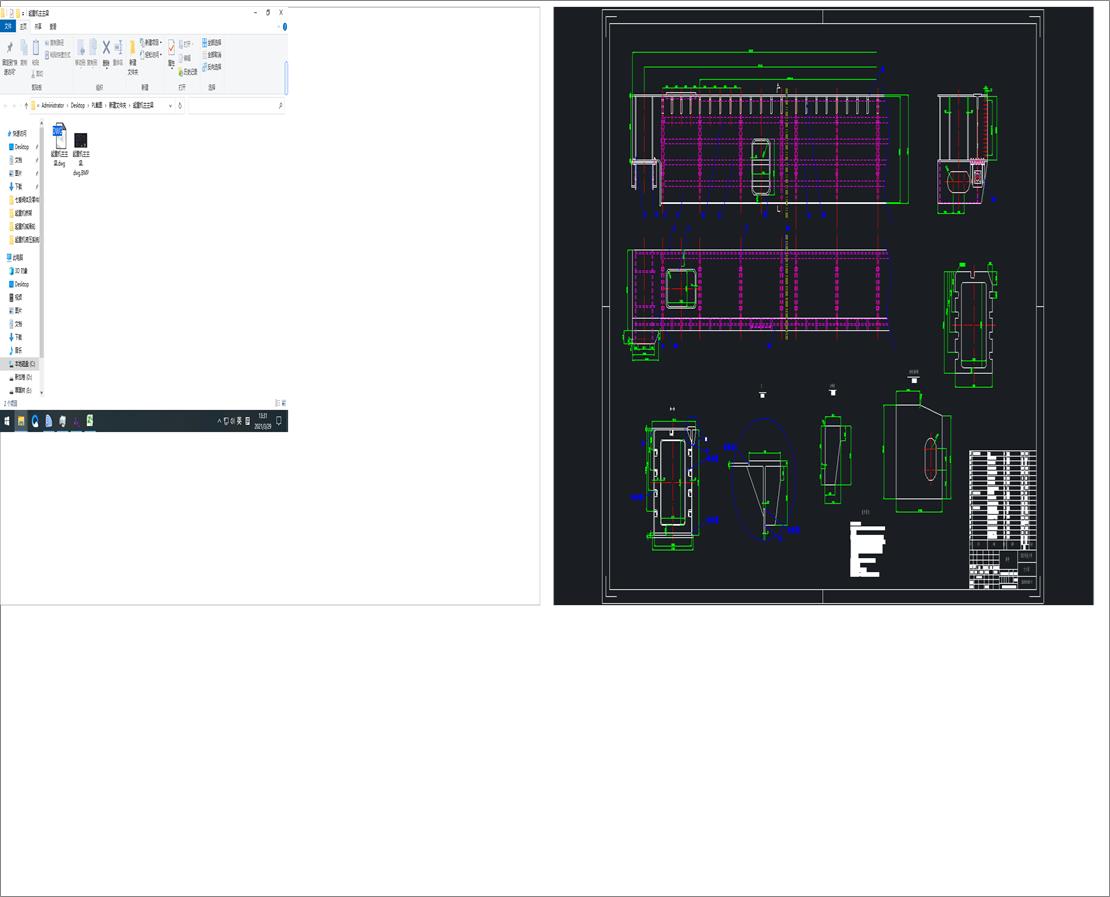Screen dimensions: 1110x897
Task: Open the Home tab in Explorer
Action: click(23, 26)
